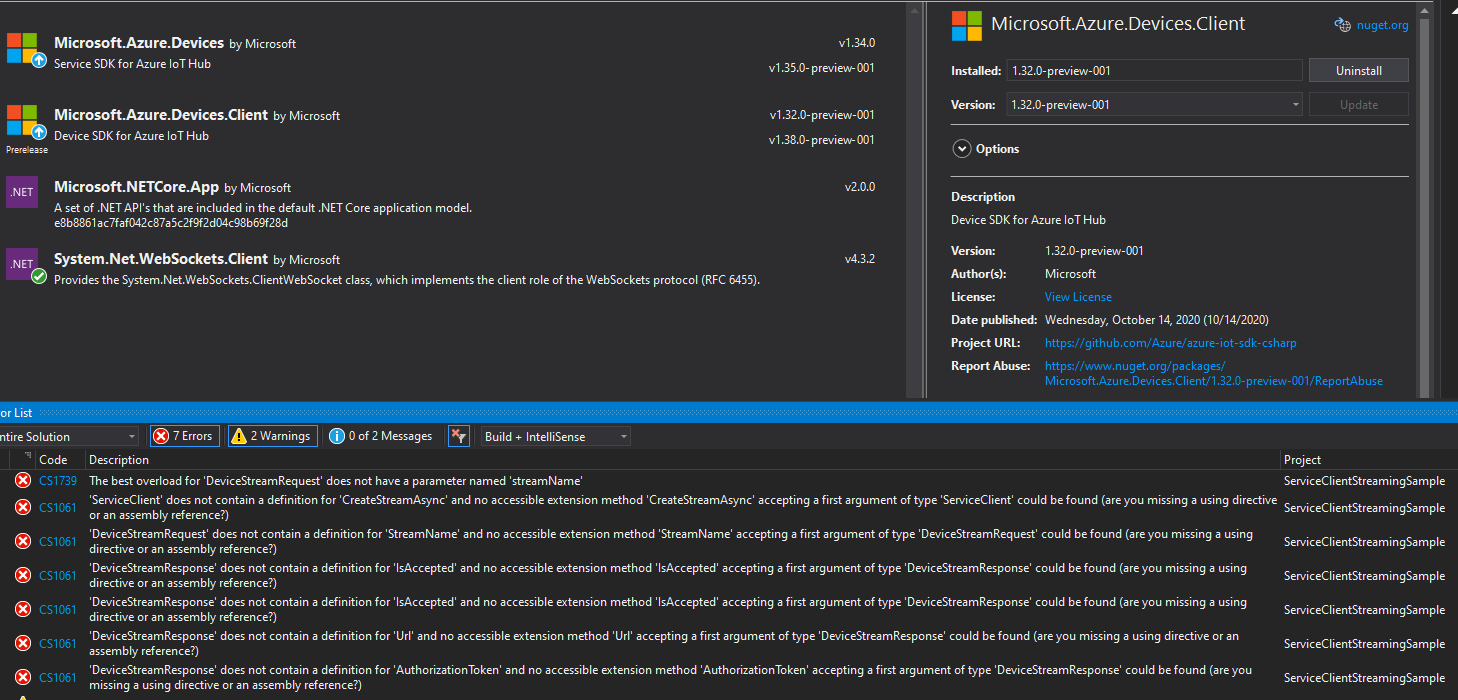
Task: Select the Description column header
Action: click(x=119, y=459)
